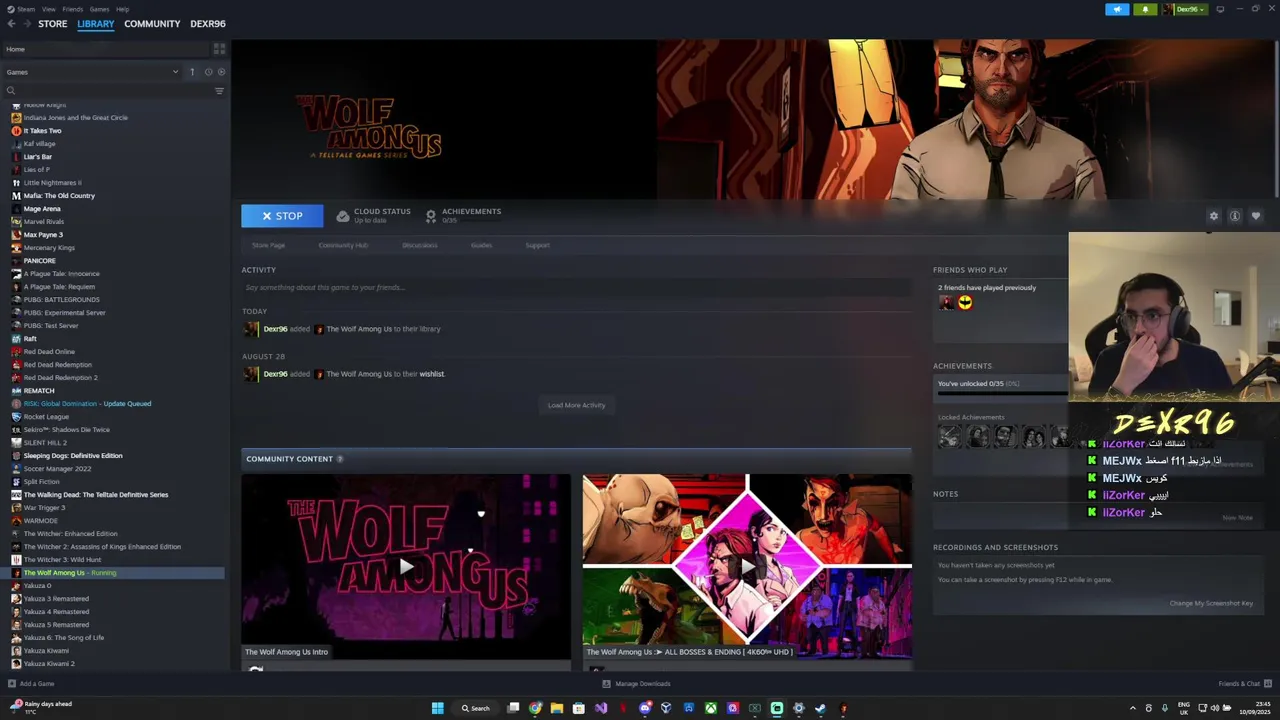
Task: Click the friend avatar with sunglasses emoji
Action: [x=965, y=303]
